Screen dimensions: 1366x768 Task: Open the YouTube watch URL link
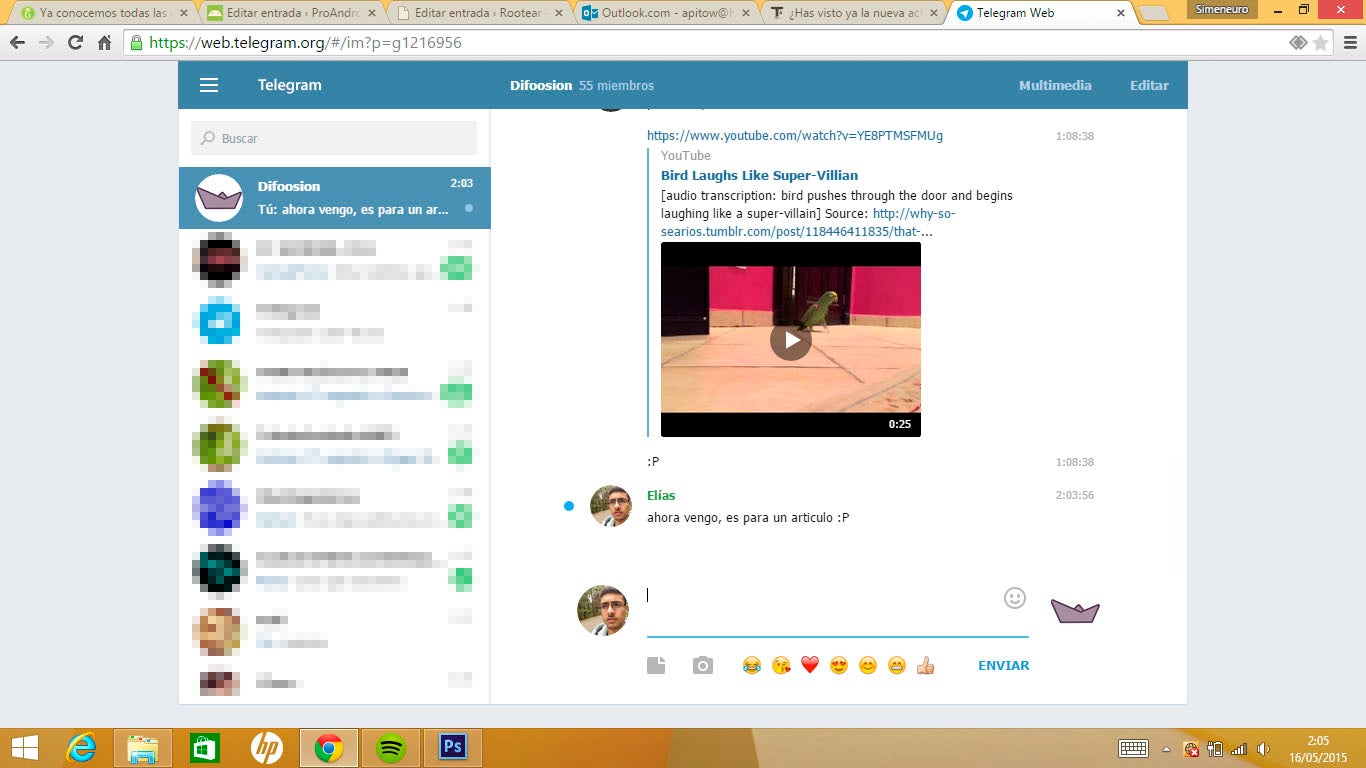(x=795, y=136)
